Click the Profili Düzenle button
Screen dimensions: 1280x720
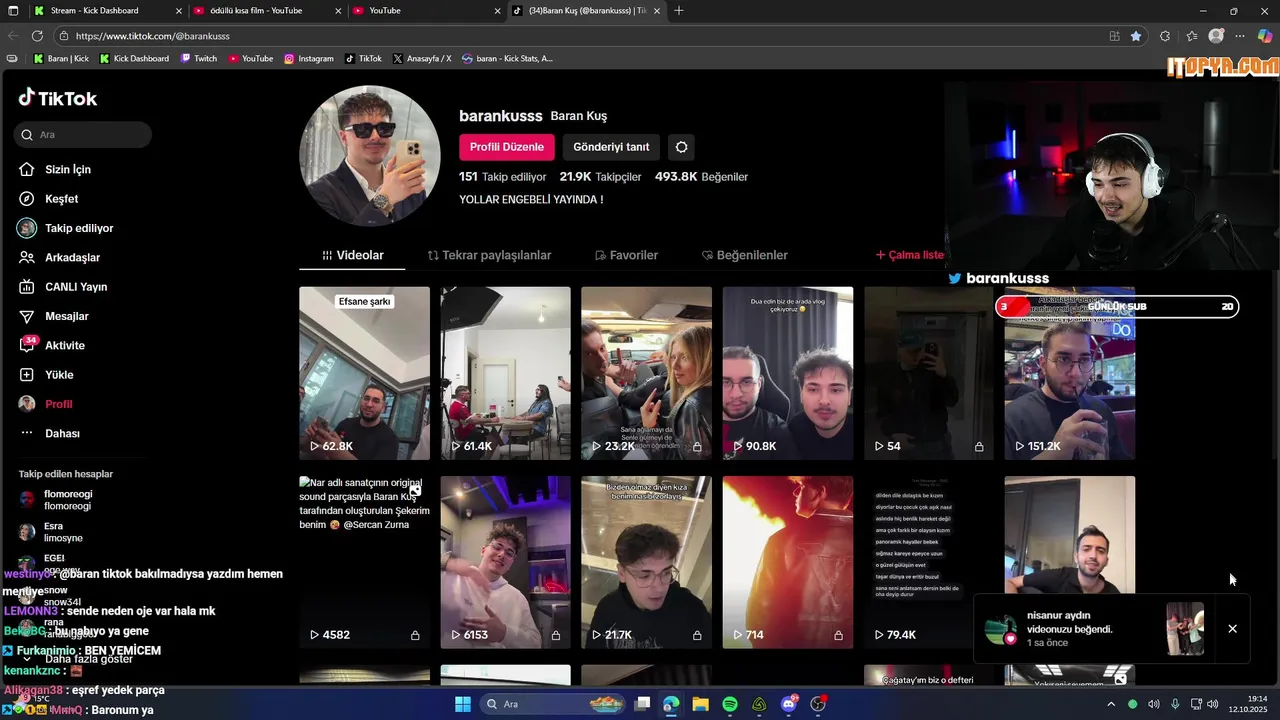[507, 147]
